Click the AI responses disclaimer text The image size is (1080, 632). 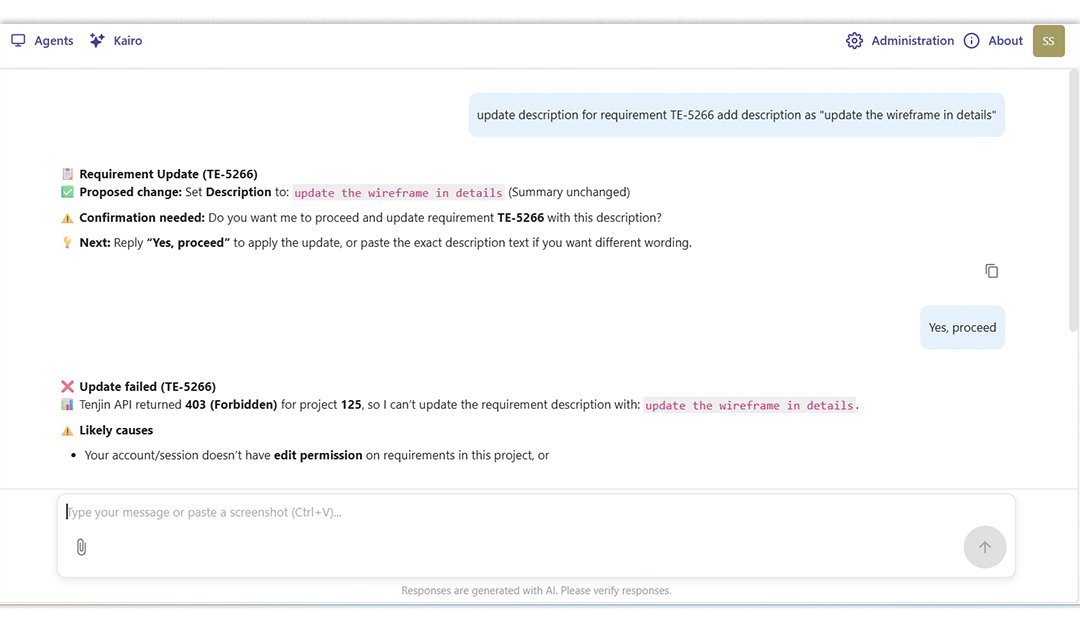pyautogui.click(x=537, y=591)
